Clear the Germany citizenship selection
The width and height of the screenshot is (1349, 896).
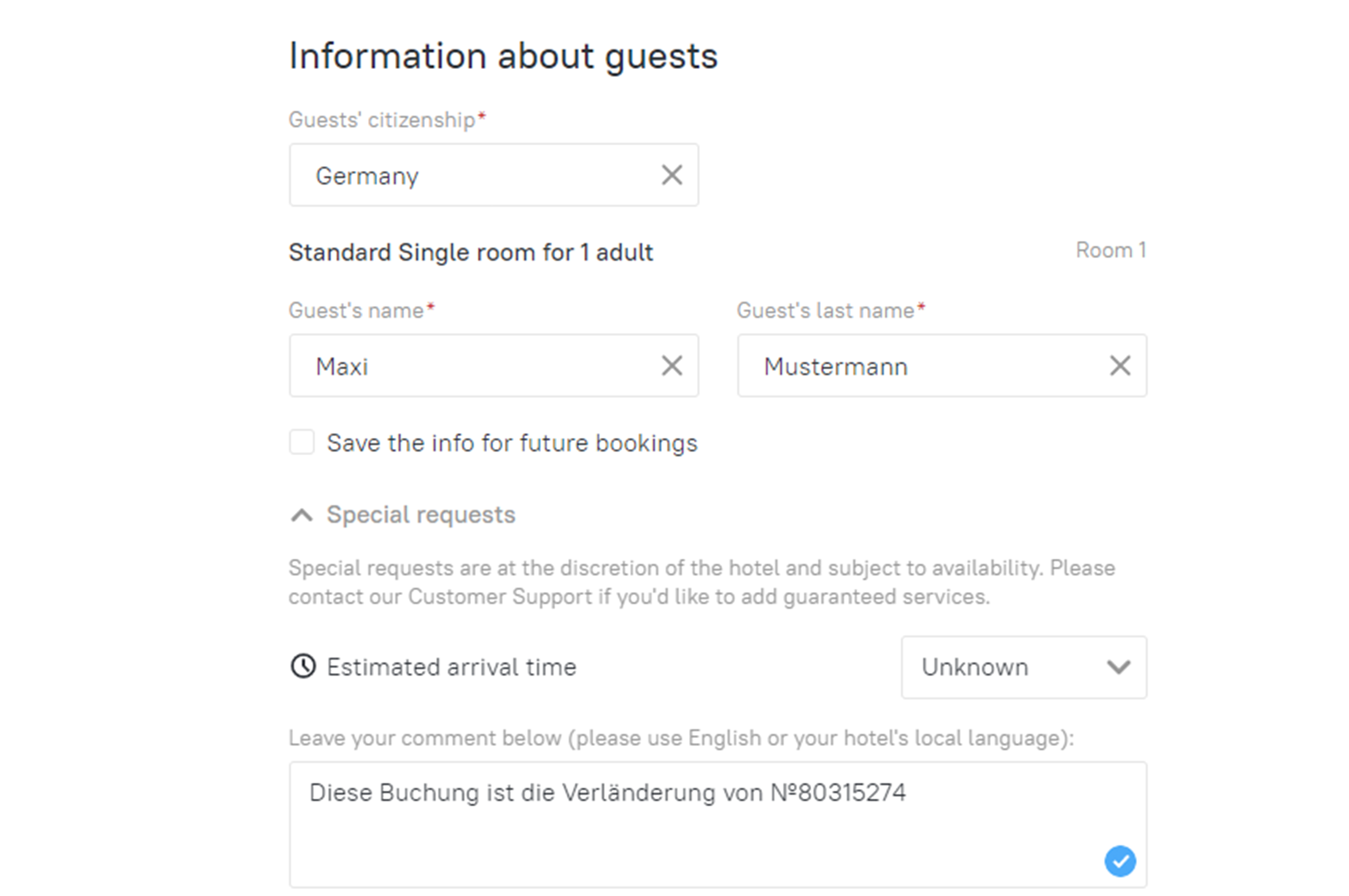point(671,176)
